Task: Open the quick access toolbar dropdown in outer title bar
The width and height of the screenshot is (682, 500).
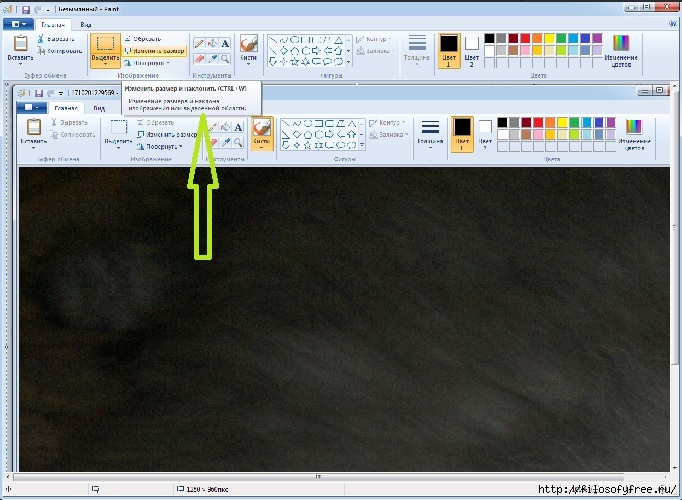Action: point(47,9)
